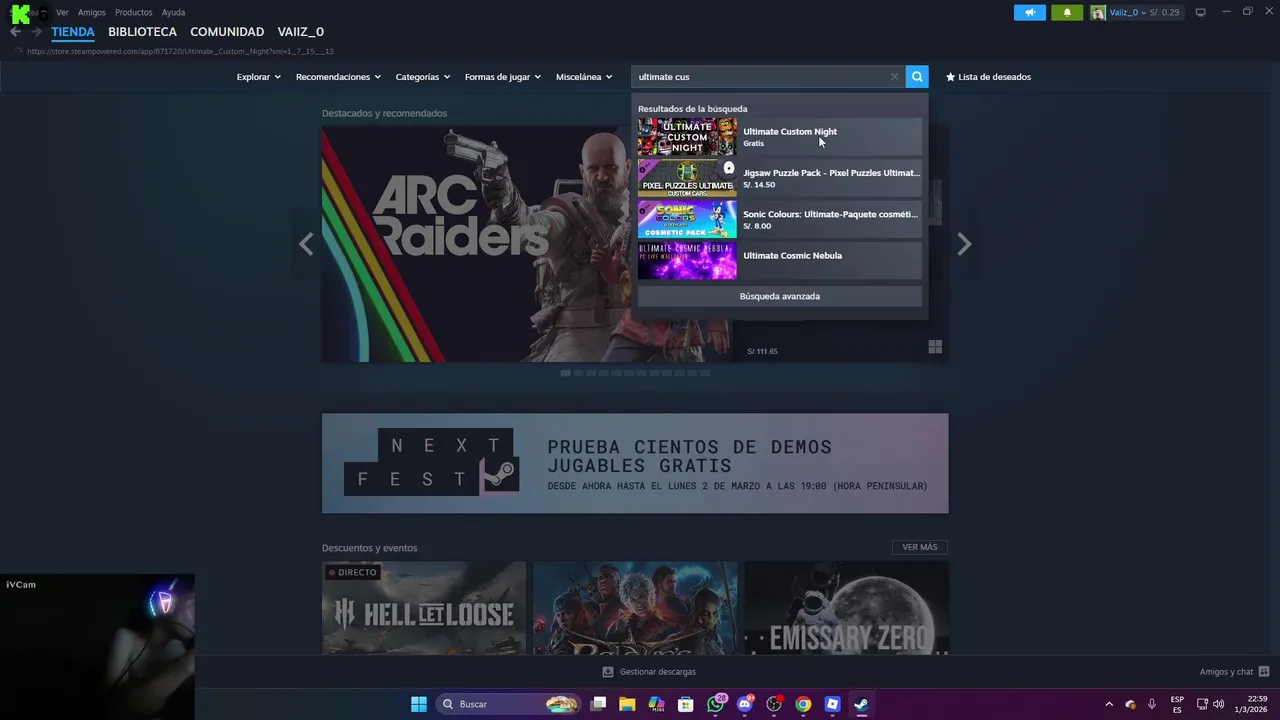
Task: Open the Ver menu
Action: point(62,12)
